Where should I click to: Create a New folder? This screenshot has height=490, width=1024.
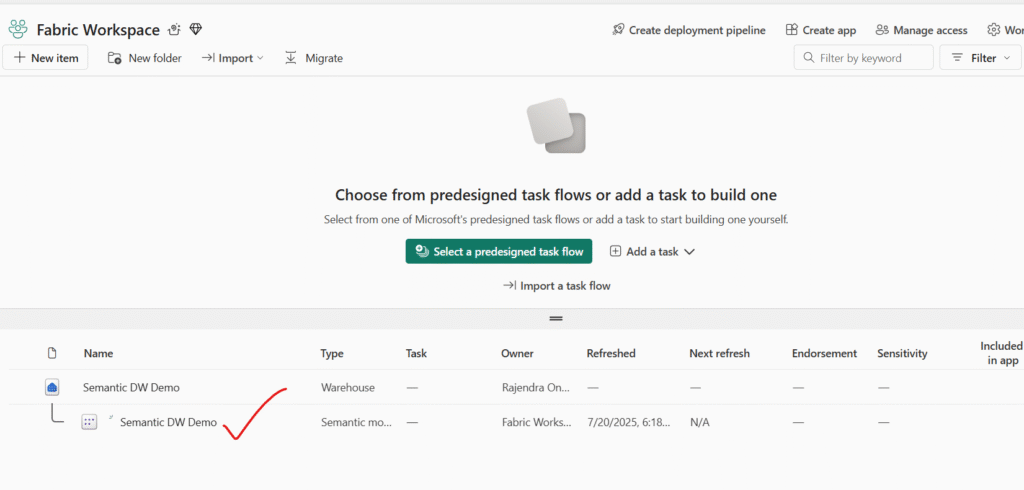144,58
